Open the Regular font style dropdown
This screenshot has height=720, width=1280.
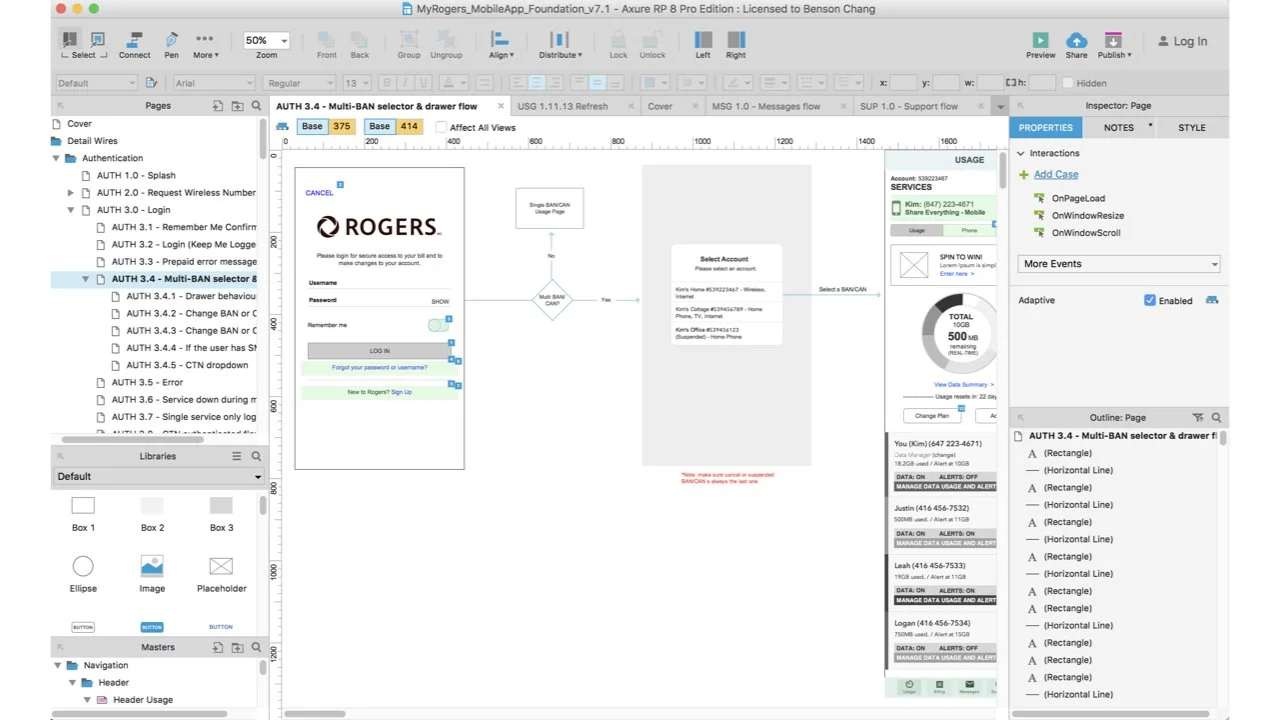coord(298,83)
